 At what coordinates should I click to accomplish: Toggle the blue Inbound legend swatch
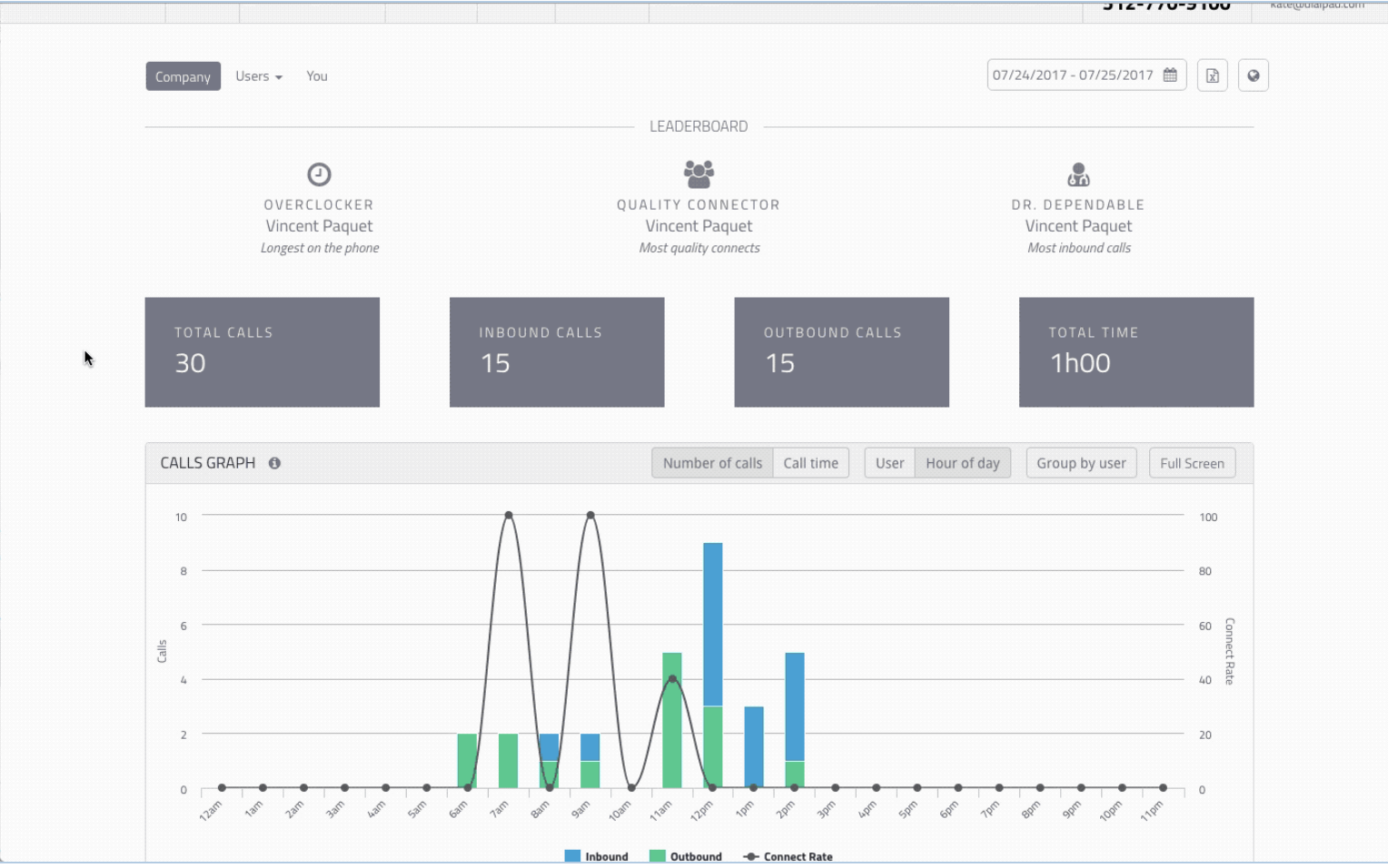[x=572, y=856]
